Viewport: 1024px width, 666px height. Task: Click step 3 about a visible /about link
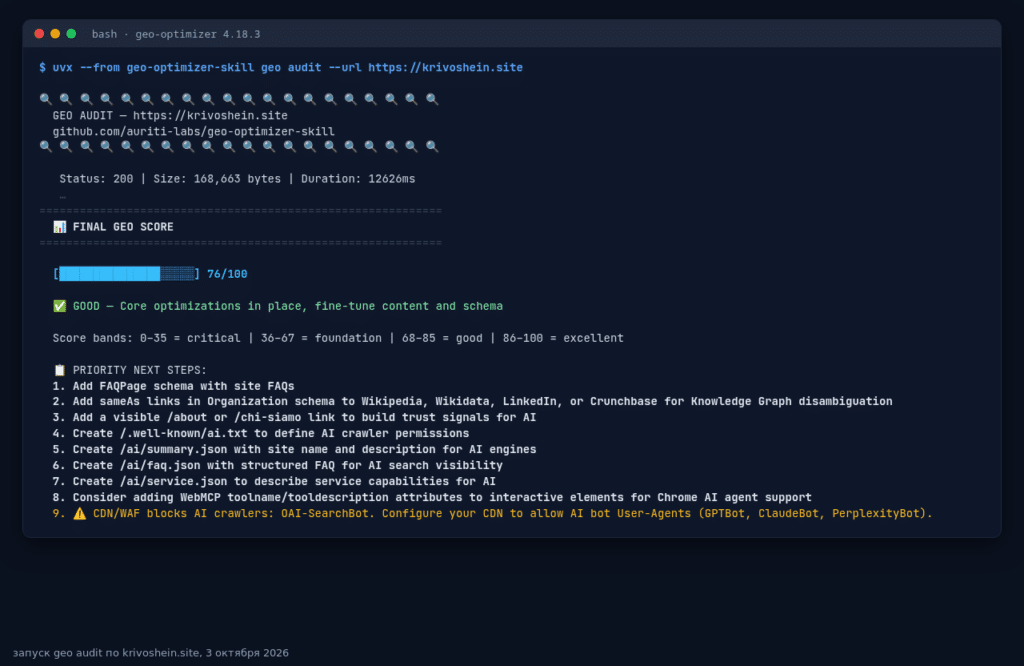coord(295,417)
